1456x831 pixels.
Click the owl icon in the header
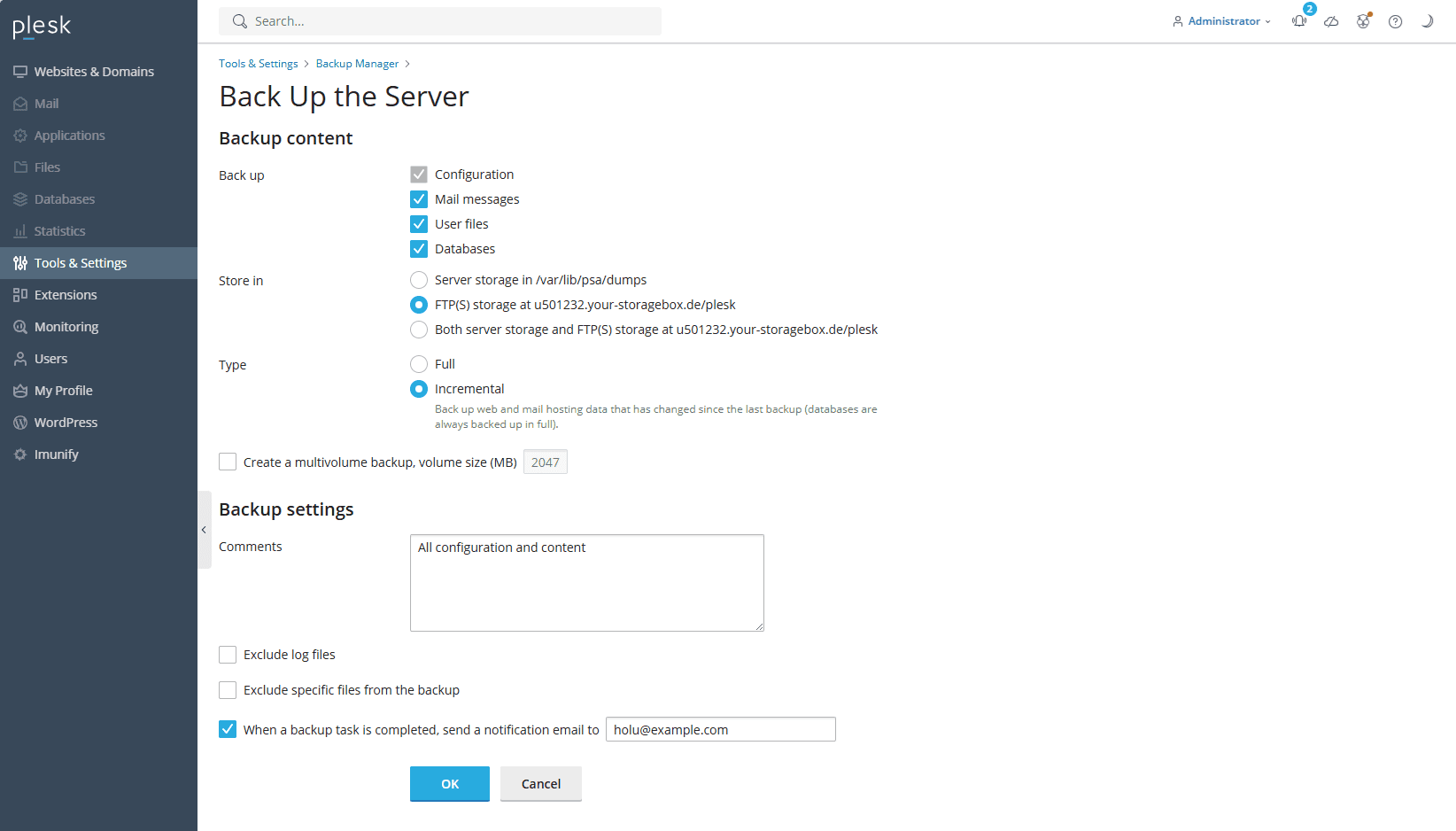point(1363,21)
